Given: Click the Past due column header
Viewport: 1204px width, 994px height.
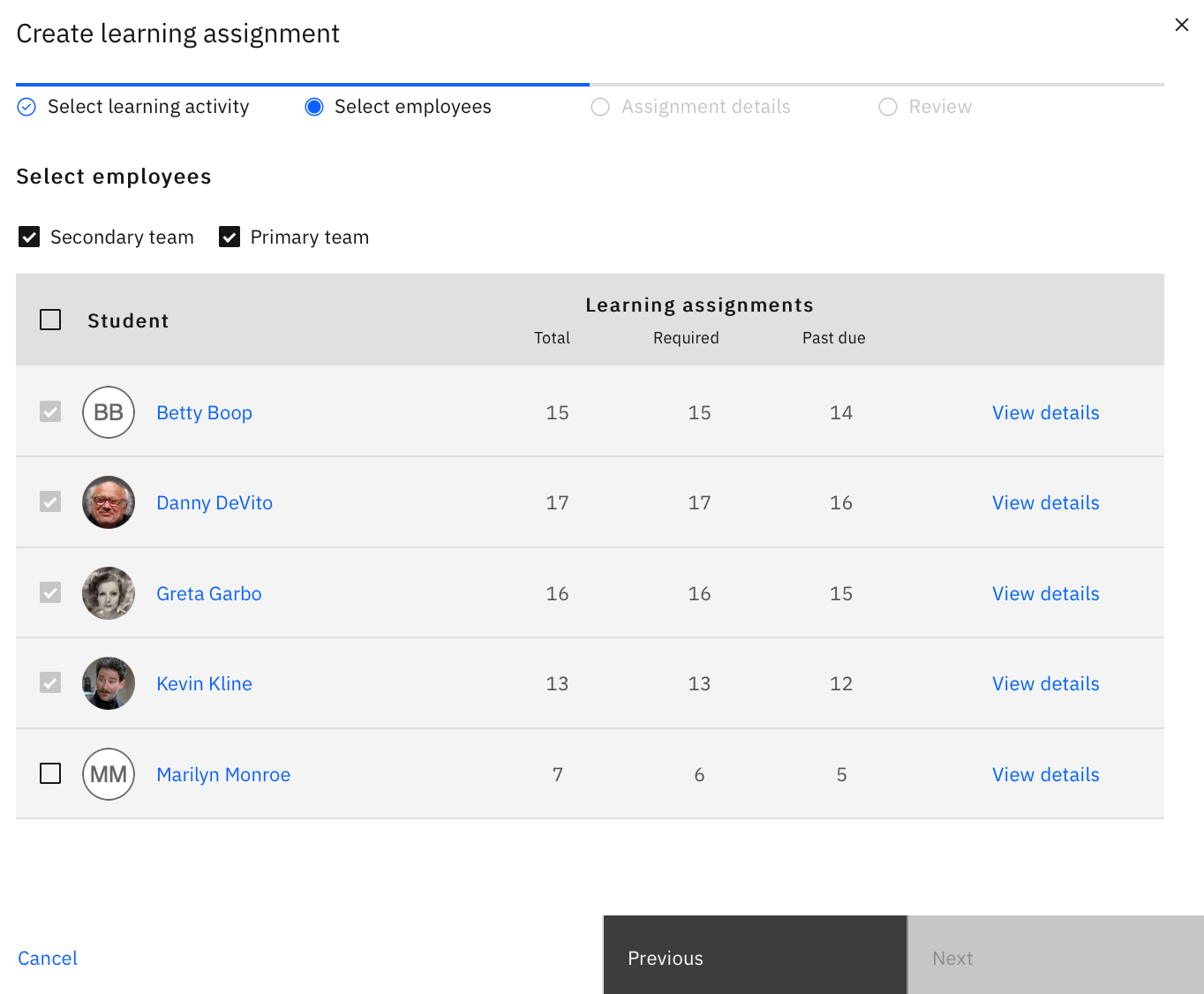Looking at the screenshot, I should point(833,338).
